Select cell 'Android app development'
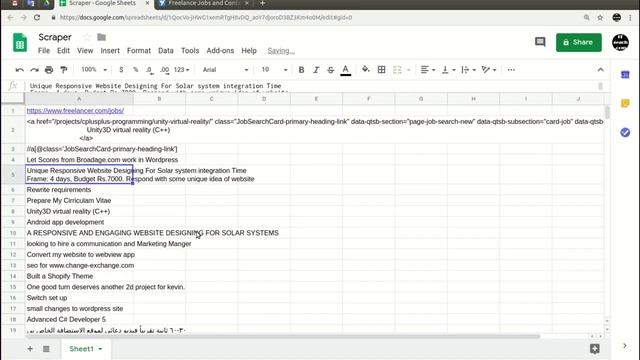Viewport: 640px width, 360px height. (79, 222)
